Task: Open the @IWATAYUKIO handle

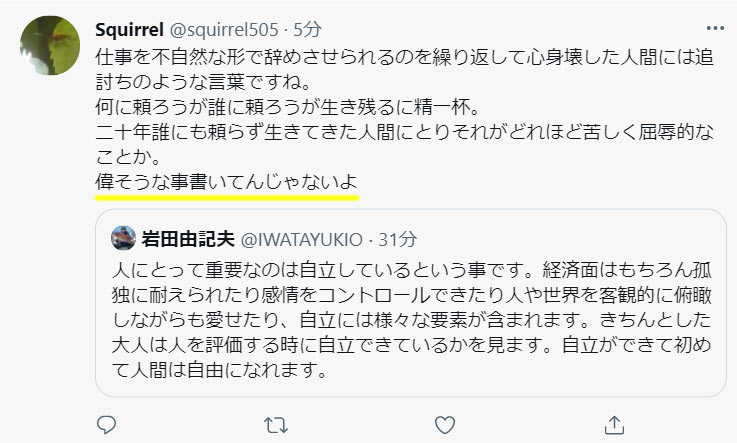Action: pyautogui.click(x=302, y=240)
